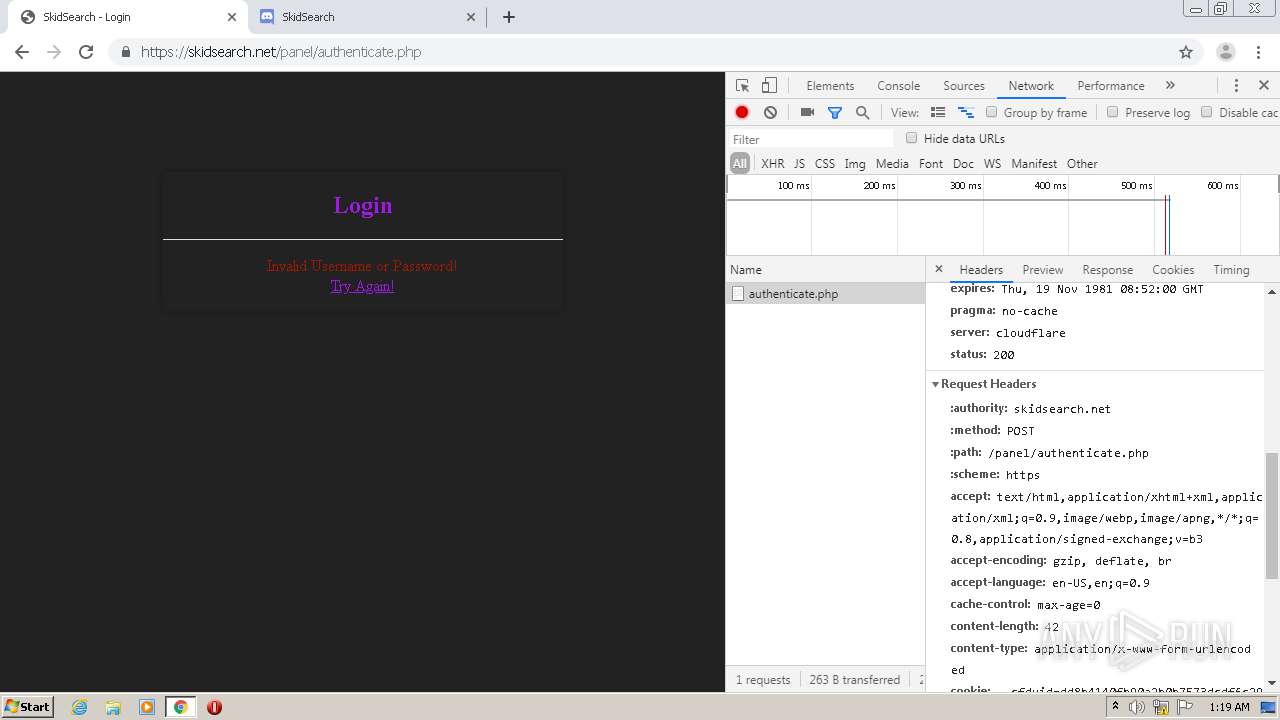Screen dimensions: 1280x720
Task: Close the request details pane
Action: click(938, 269)
